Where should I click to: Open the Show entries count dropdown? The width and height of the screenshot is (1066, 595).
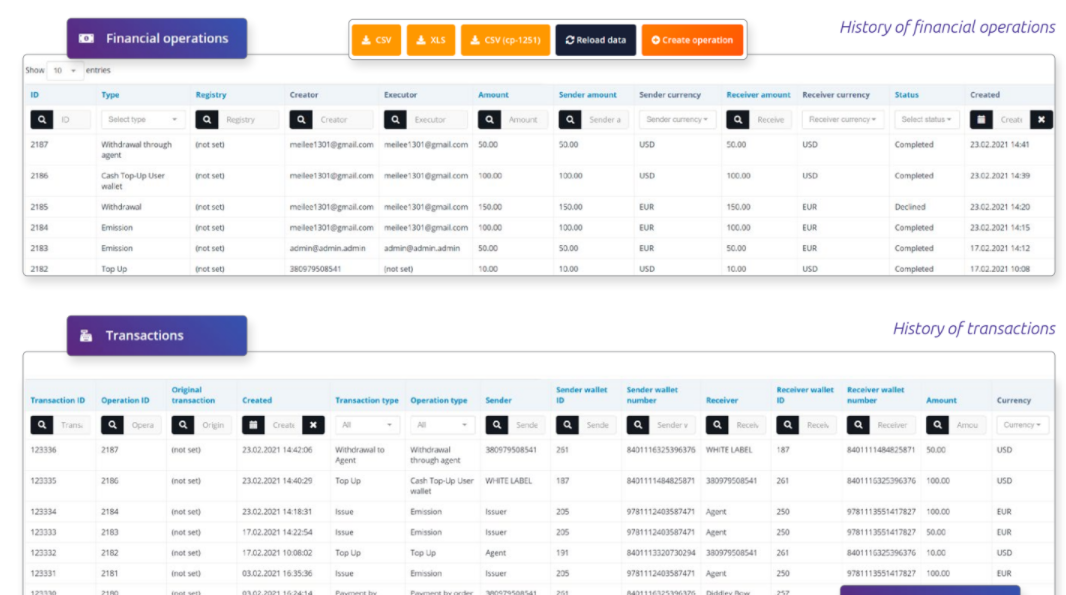coord(64,71)
